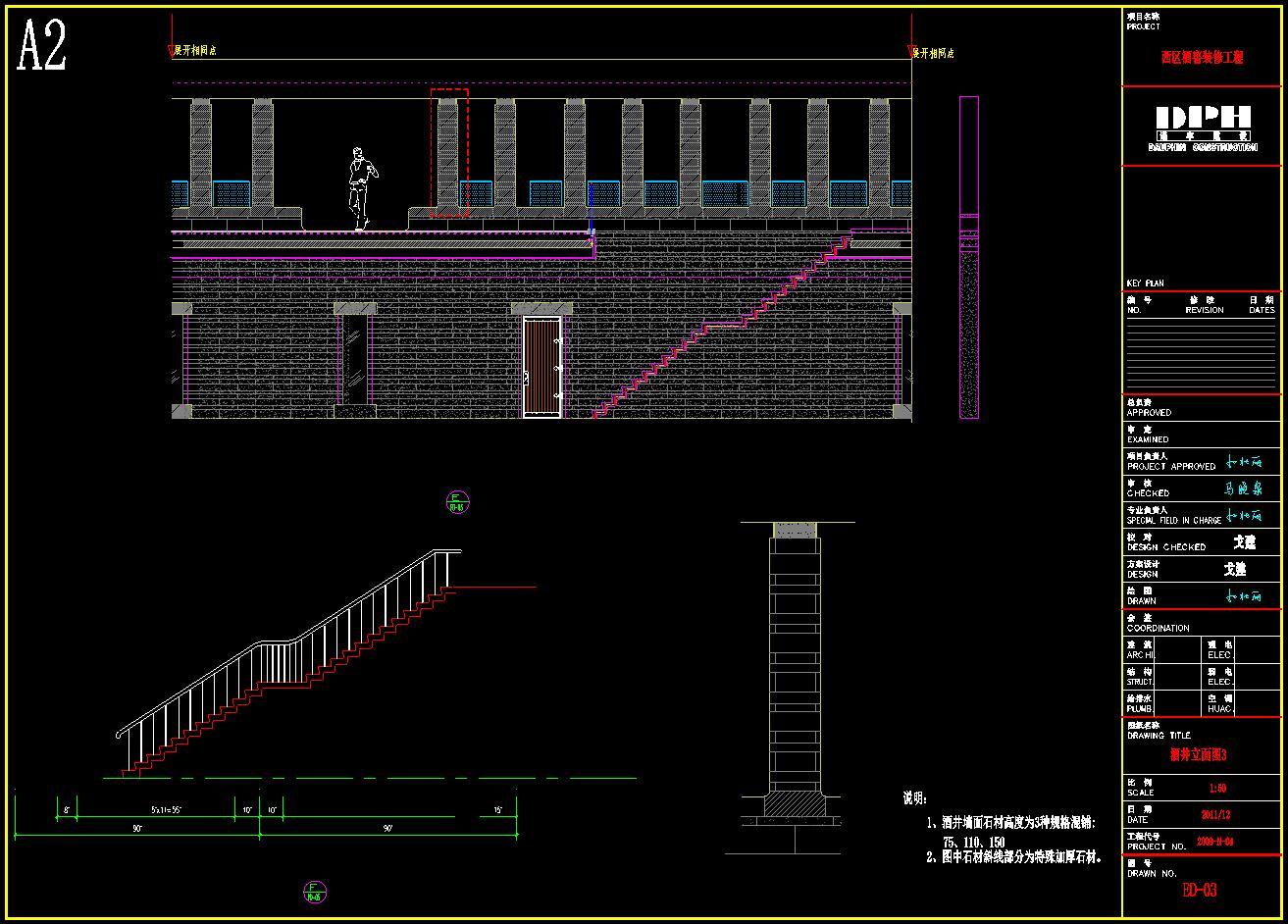Screen dimensions: 1288x924
Task: Click the red dashed rectangle around the column
Action: (449, 152)
